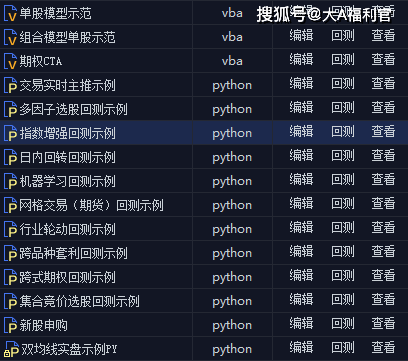Image resolution: width=408 pixels, height=361 pixels.
Task: Click 编辑 for 双均线实盘示例PY
Action: [301, 347]
